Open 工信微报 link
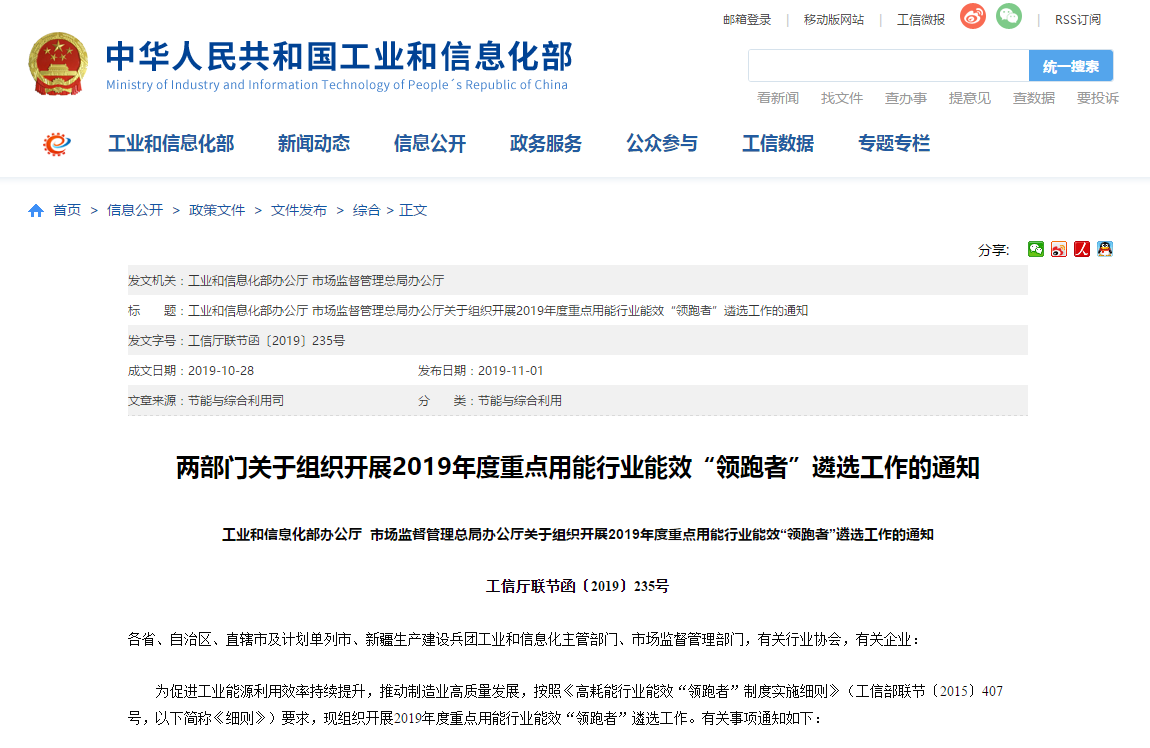Screen dimensions: 1150x748 920,20
